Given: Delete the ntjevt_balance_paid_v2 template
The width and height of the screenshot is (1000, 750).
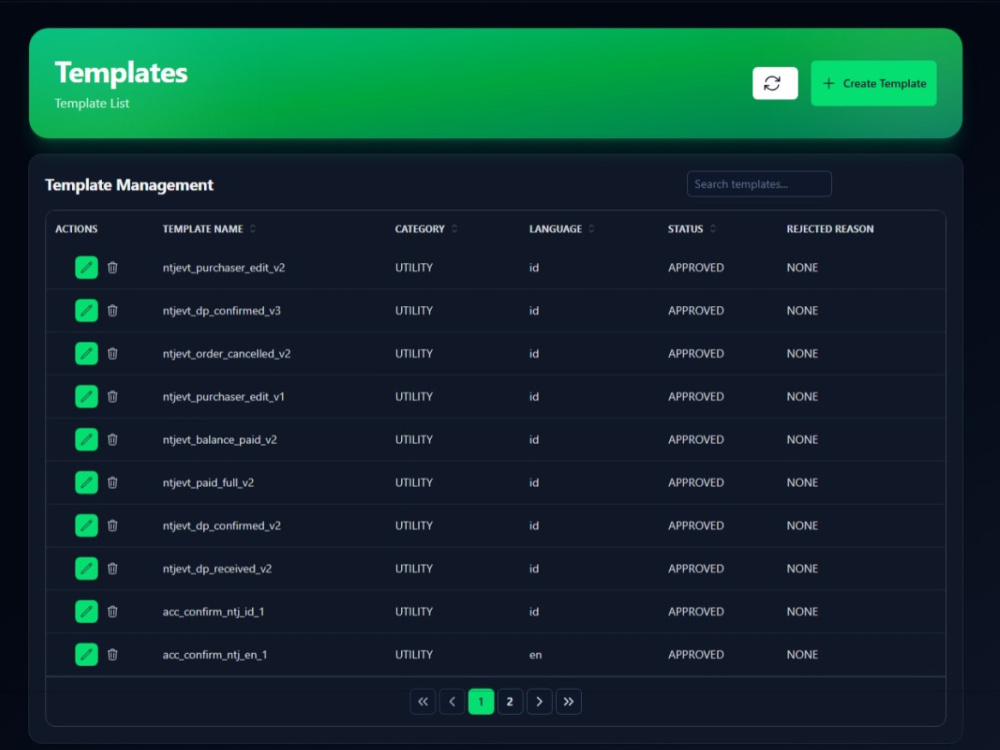Looking at the screenshot, I should pos(112,439).
